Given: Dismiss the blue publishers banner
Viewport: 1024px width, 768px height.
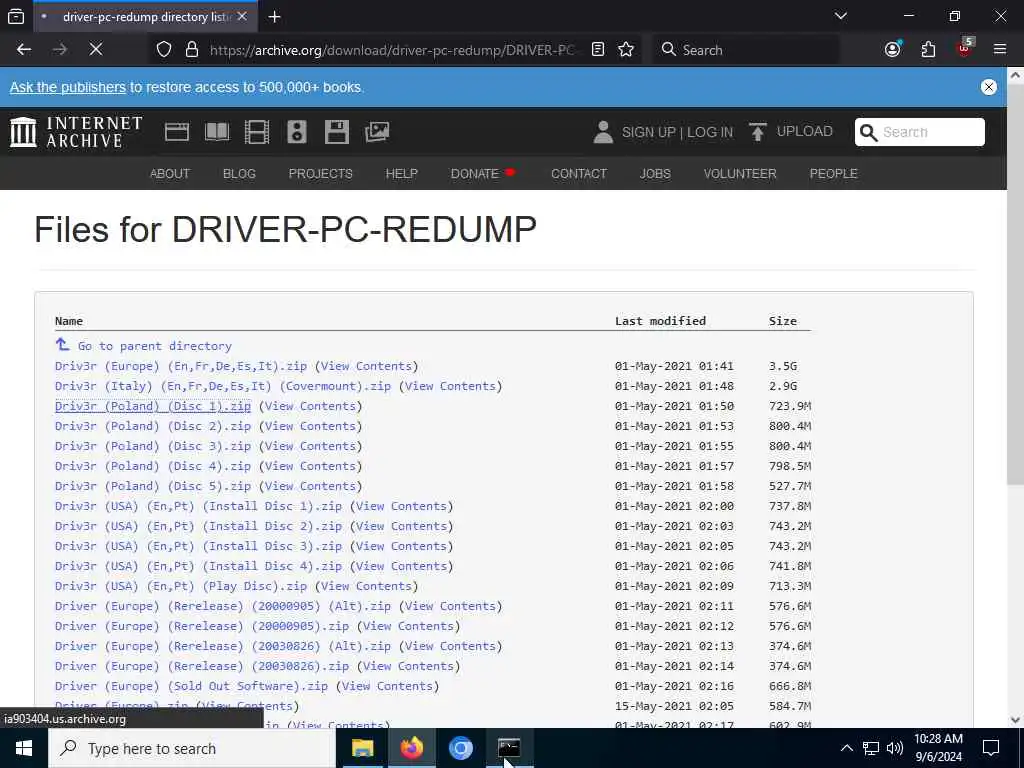Looking at the screenshot, I should [x=989, y=87].
